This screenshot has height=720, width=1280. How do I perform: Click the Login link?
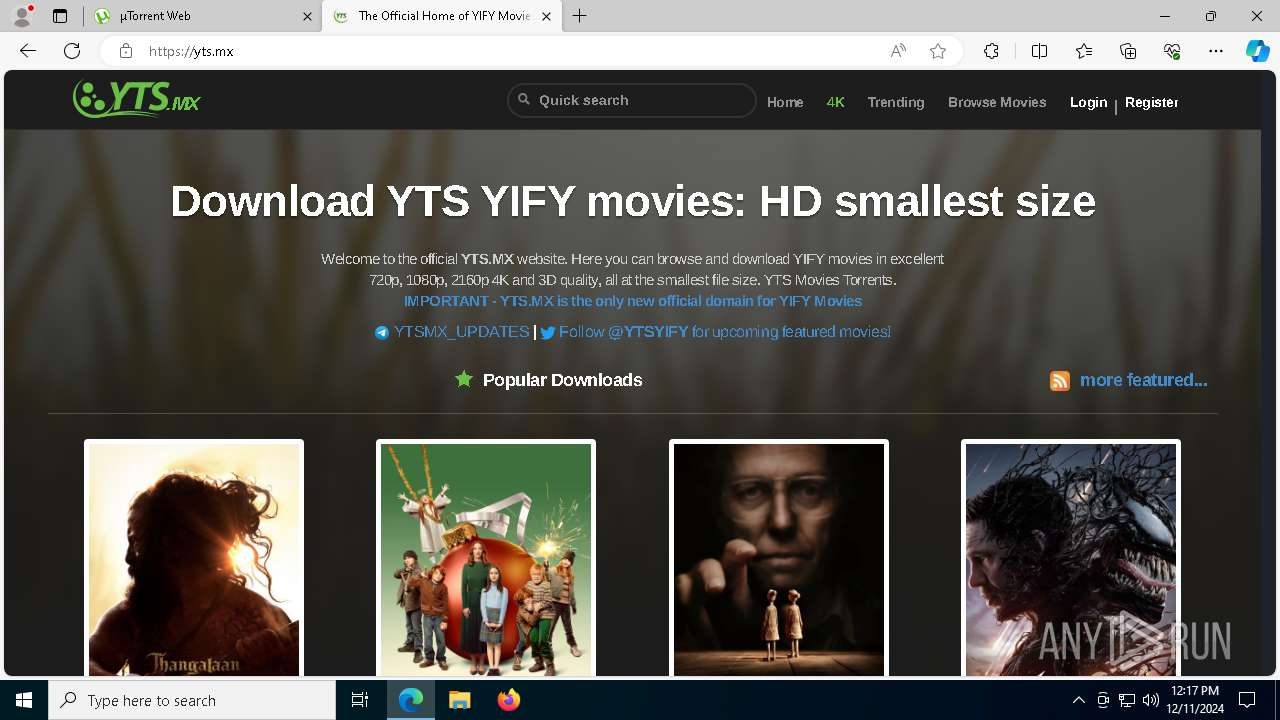(x=1088, y=102)
